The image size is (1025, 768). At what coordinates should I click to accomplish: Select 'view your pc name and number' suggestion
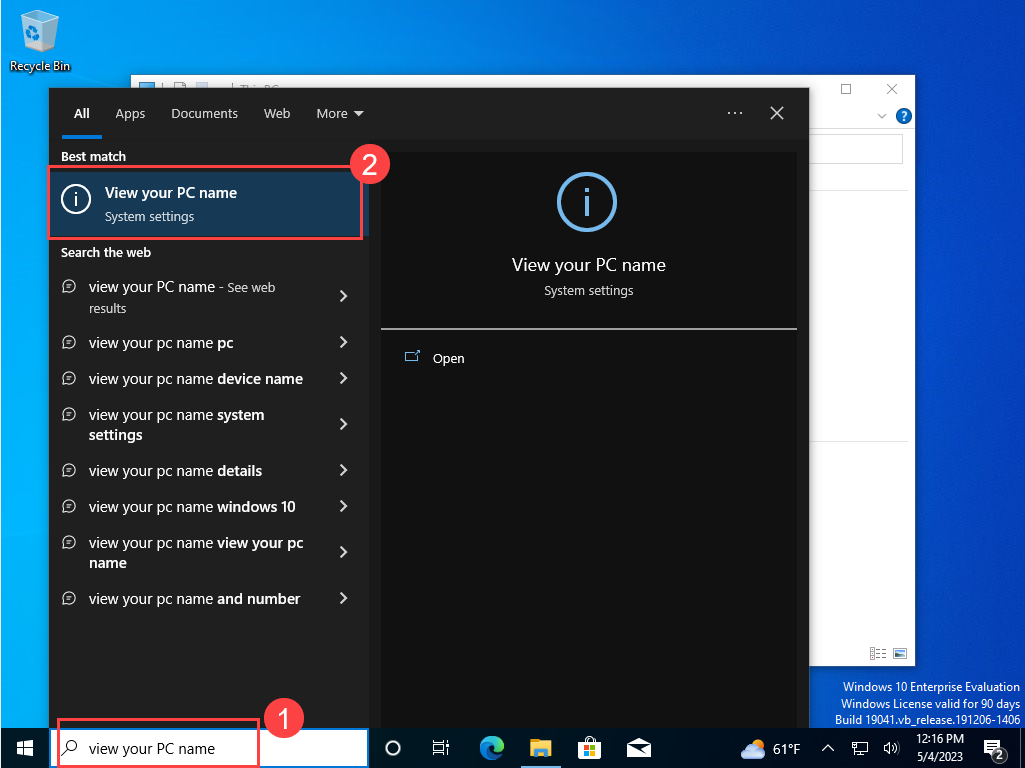[x=194, y=599]
